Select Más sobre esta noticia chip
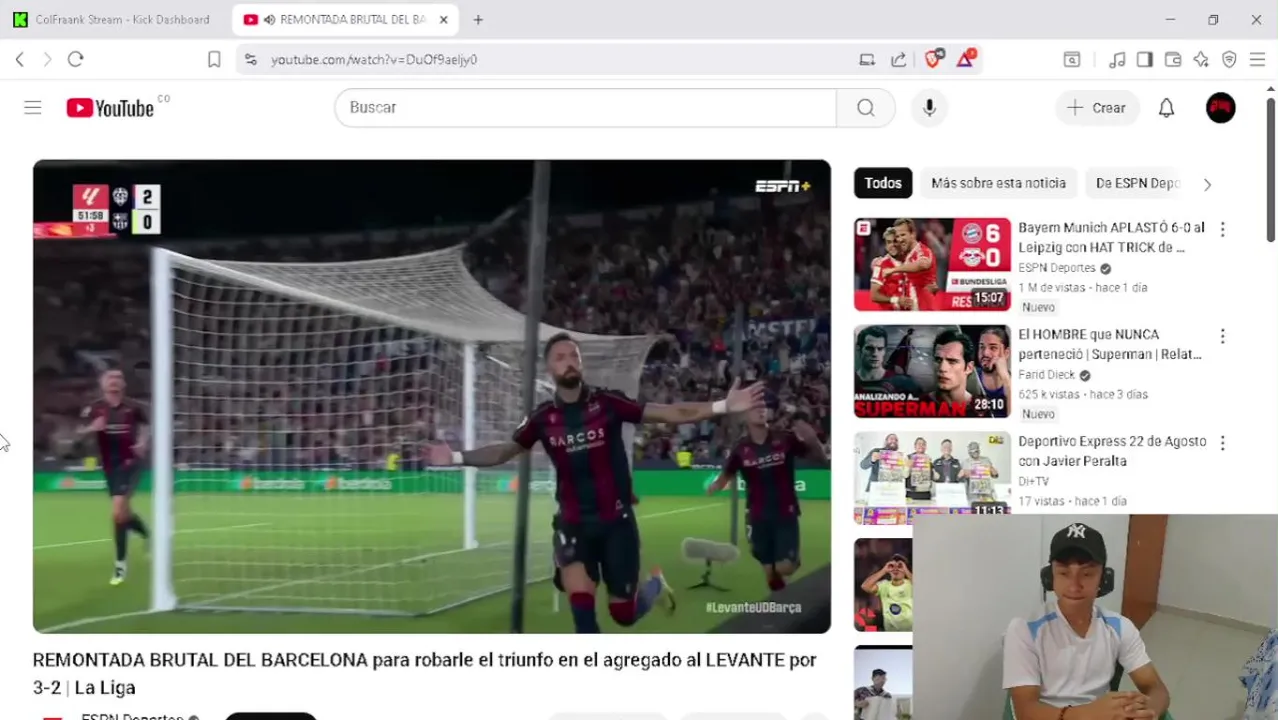 [x=998, y=183]
